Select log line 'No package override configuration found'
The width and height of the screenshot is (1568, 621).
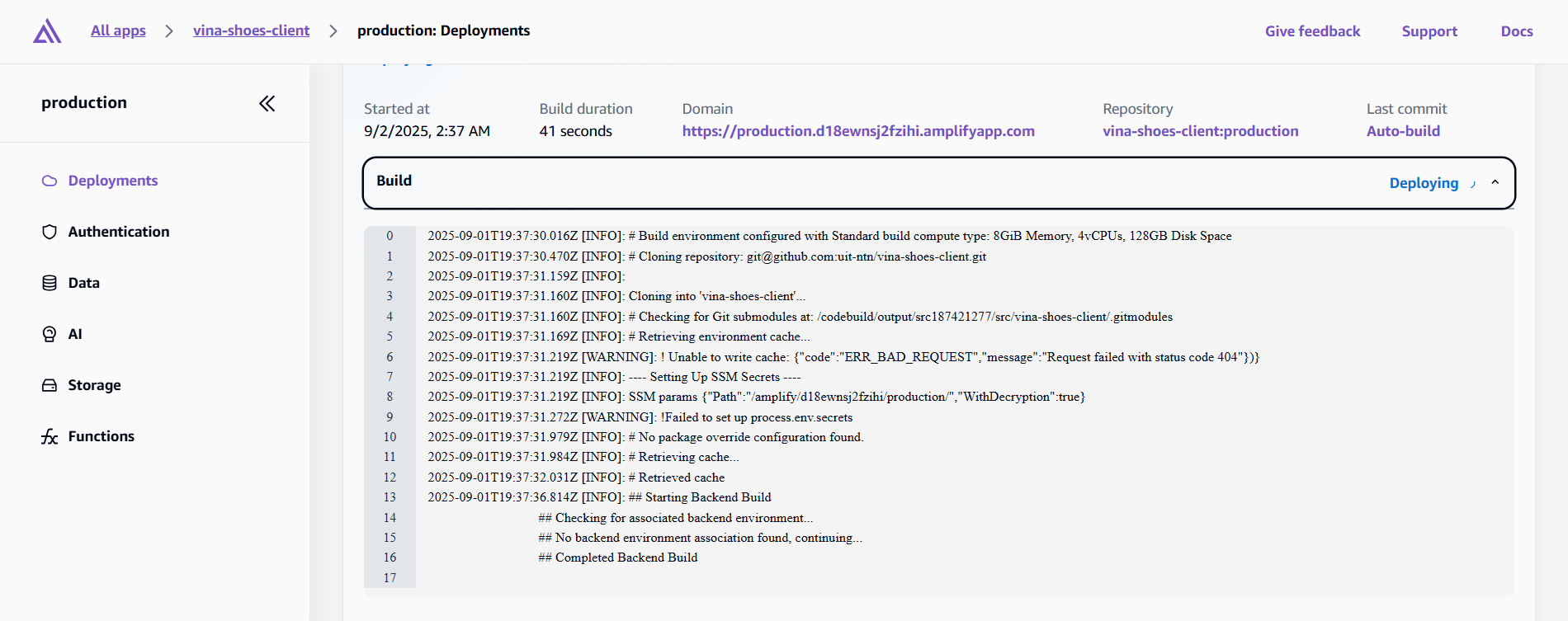pos(645,437)
